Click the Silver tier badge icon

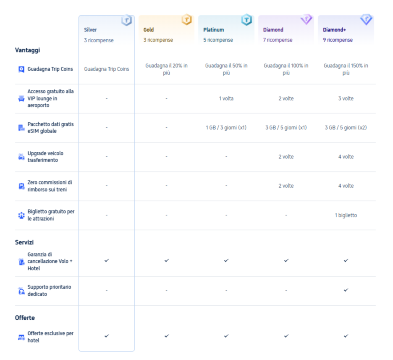coord(127,21)
